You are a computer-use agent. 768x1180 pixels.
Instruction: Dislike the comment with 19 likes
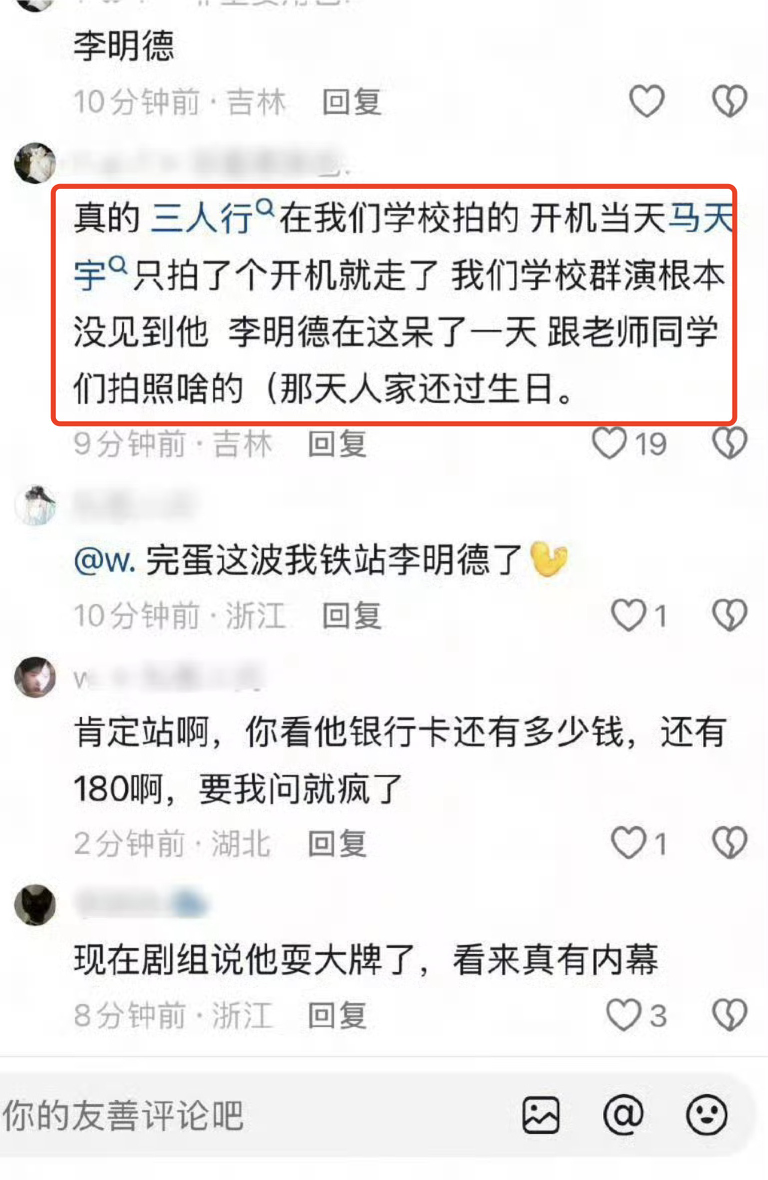click(x=729, y=442)
